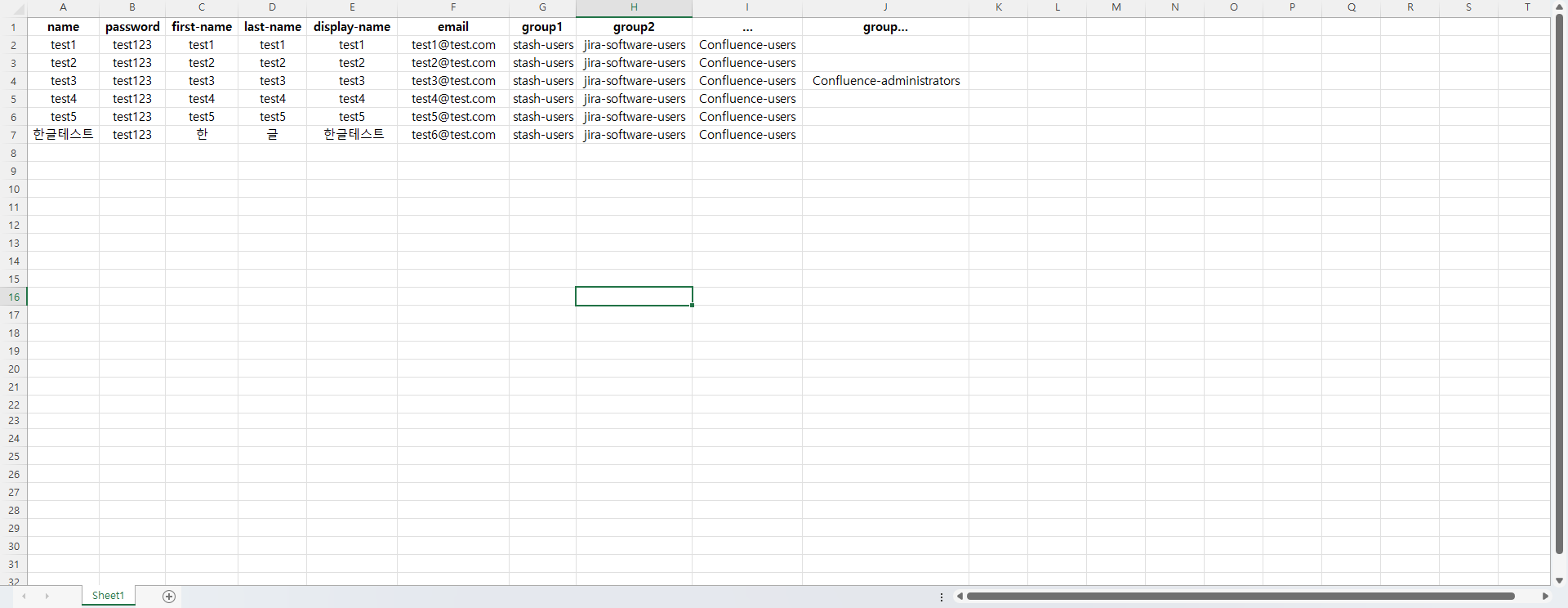Select column H header
1568x608 pixels.
click(x=634, y=7)
